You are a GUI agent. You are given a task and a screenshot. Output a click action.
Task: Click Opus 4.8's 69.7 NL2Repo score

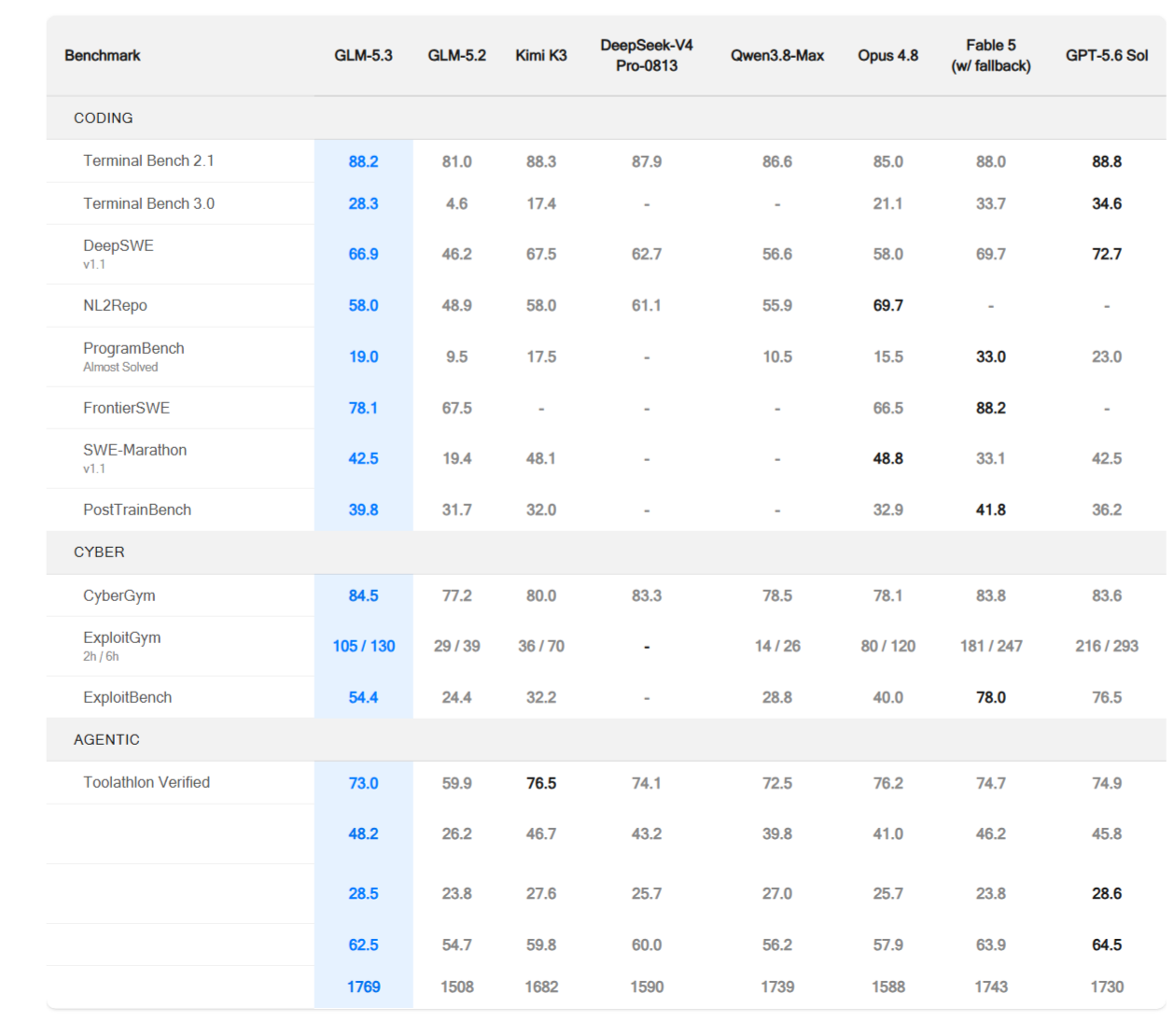click(887, 305)
